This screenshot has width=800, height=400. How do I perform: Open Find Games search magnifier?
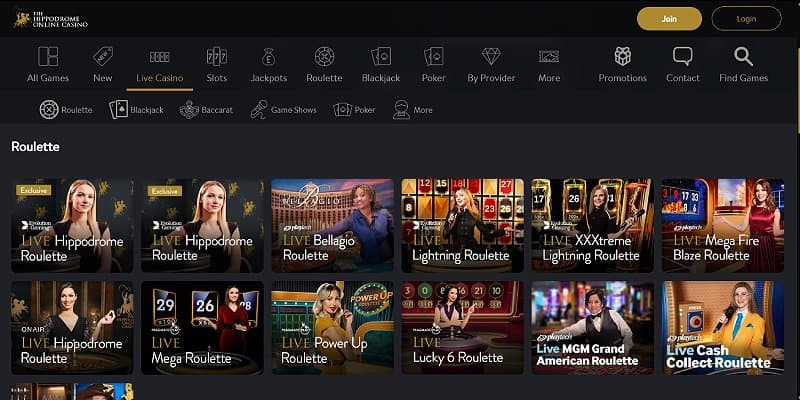pyautogui.click(x=743, y=57)
